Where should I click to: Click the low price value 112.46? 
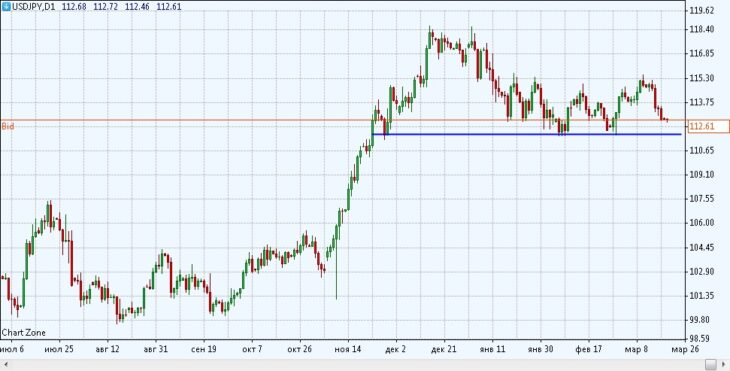137,7
